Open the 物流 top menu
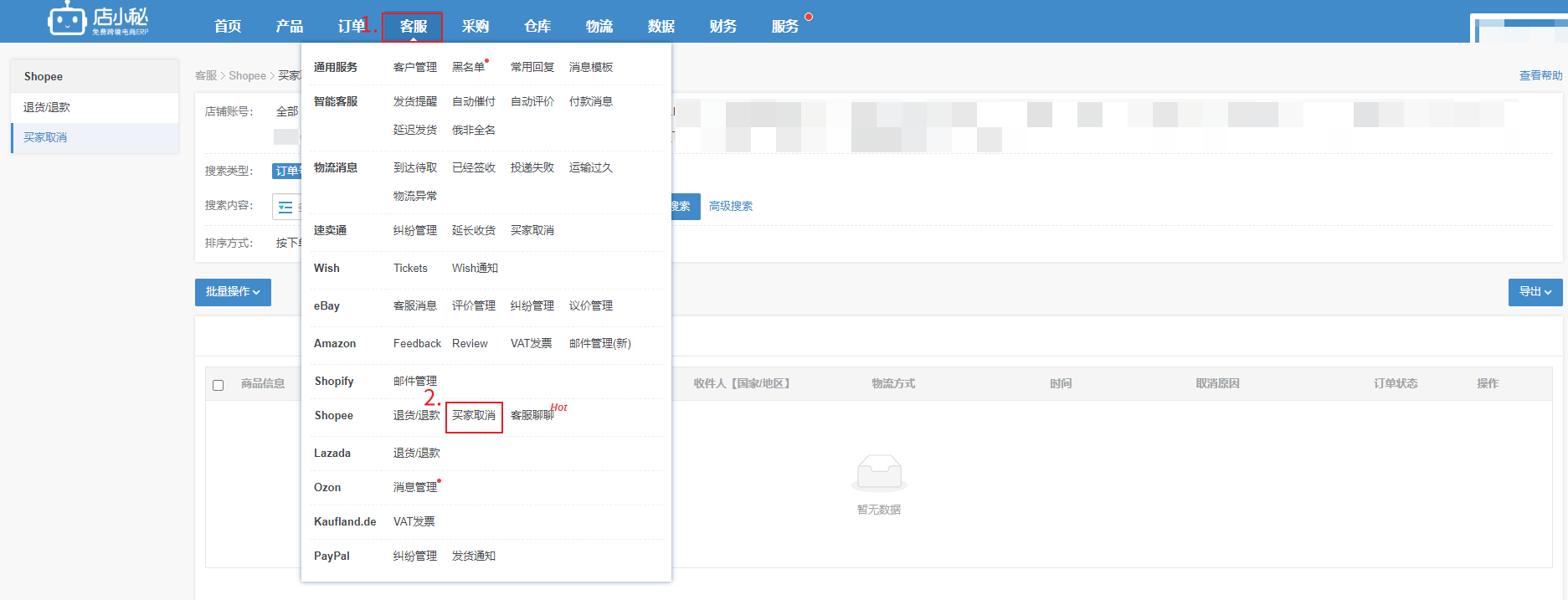 (x=599, y=27)
